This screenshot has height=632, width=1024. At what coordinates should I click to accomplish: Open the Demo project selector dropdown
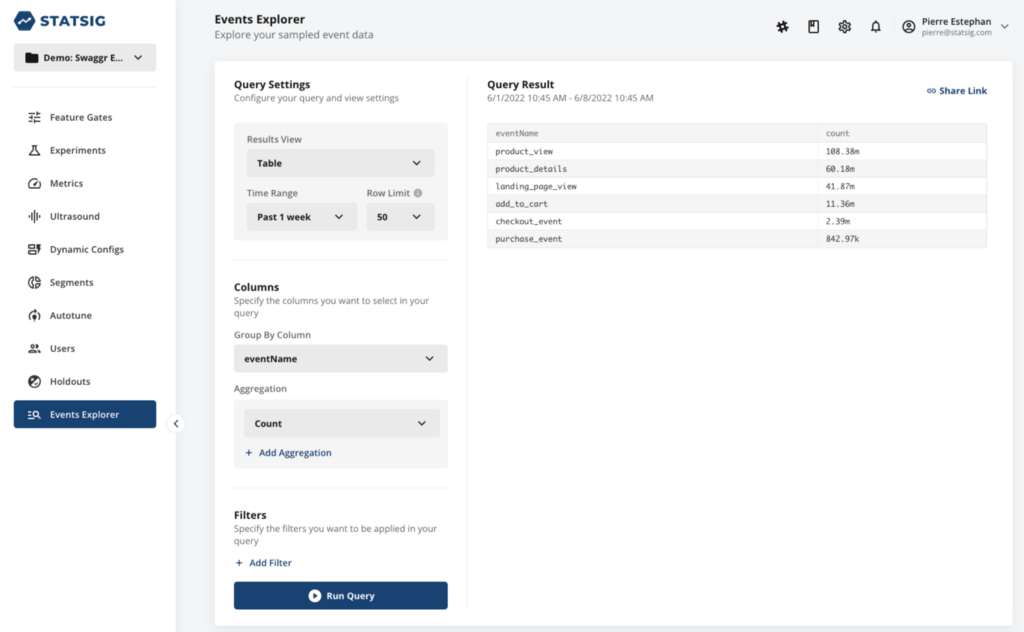pos(85,58)
